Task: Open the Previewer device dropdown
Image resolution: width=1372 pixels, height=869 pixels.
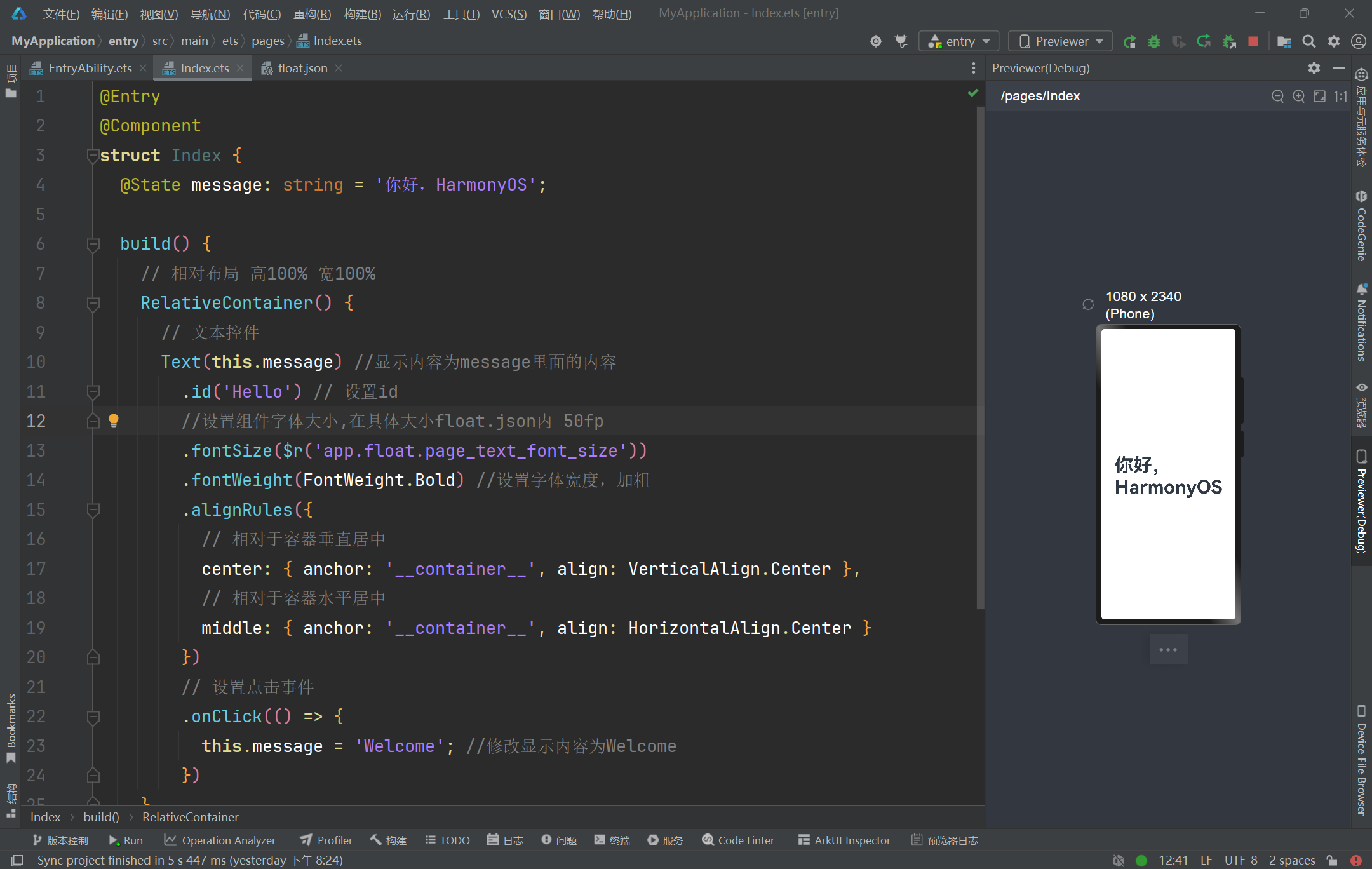Action: [1061, 42]
